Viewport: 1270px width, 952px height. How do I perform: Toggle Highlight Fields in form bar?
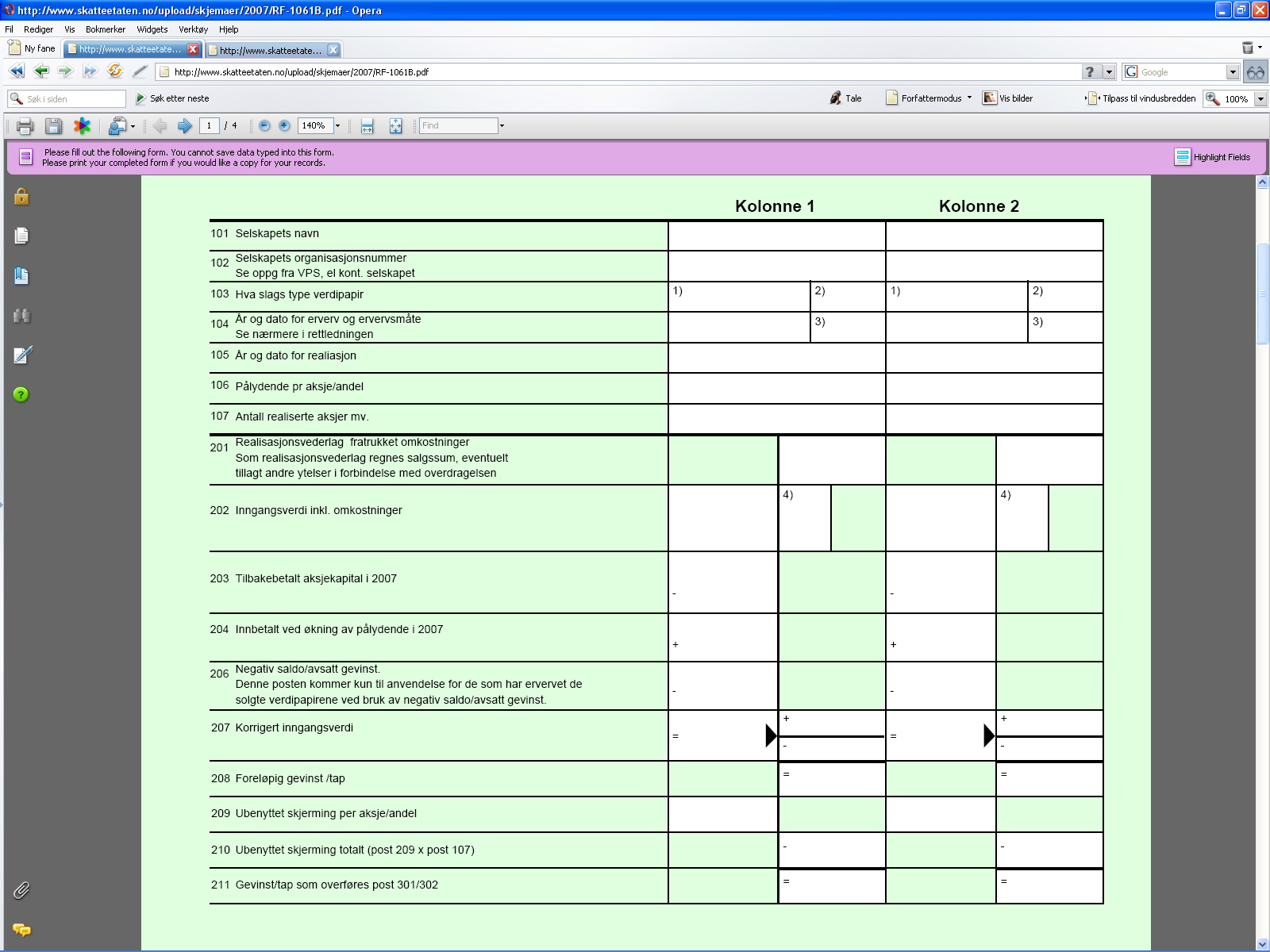[1212, 157]
